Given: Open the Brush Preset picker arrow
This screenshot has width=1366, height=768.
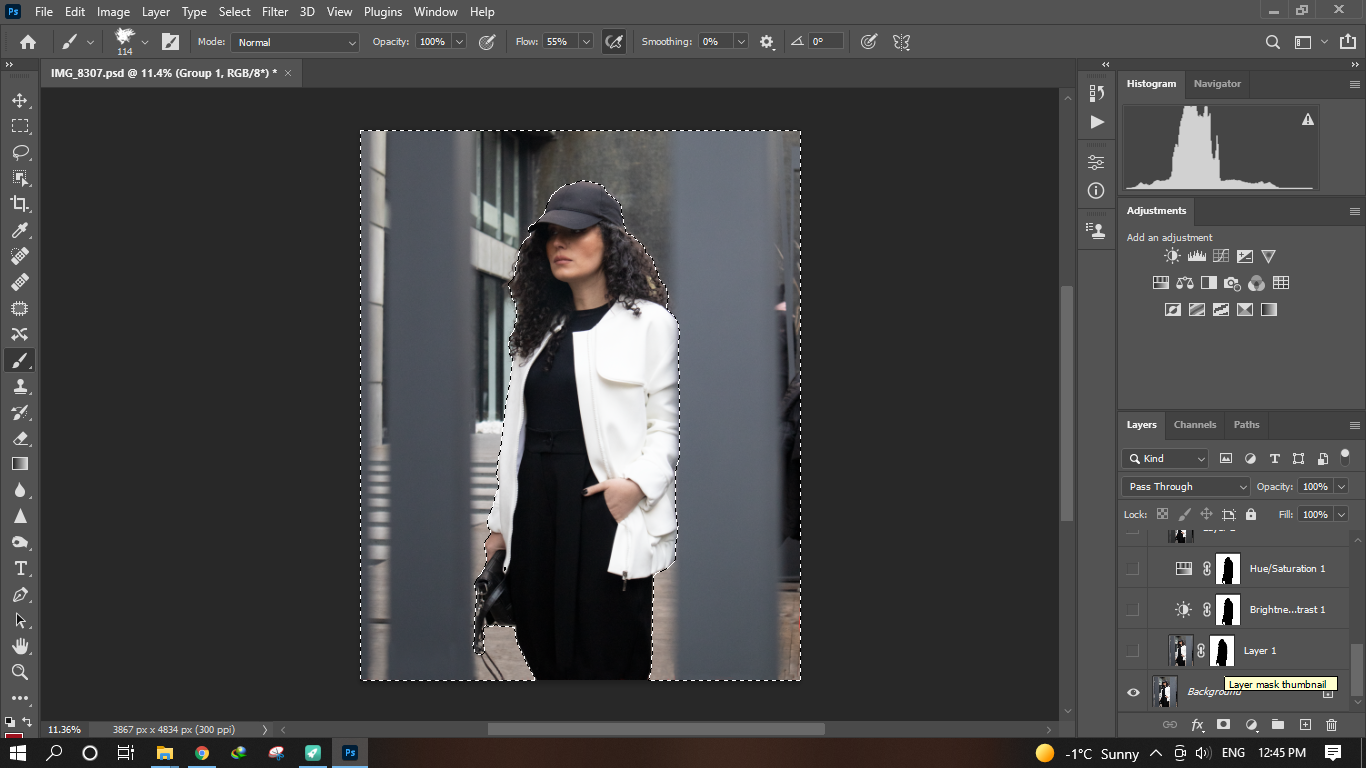Looking at the screenshot, I should (x=145, y=42).
